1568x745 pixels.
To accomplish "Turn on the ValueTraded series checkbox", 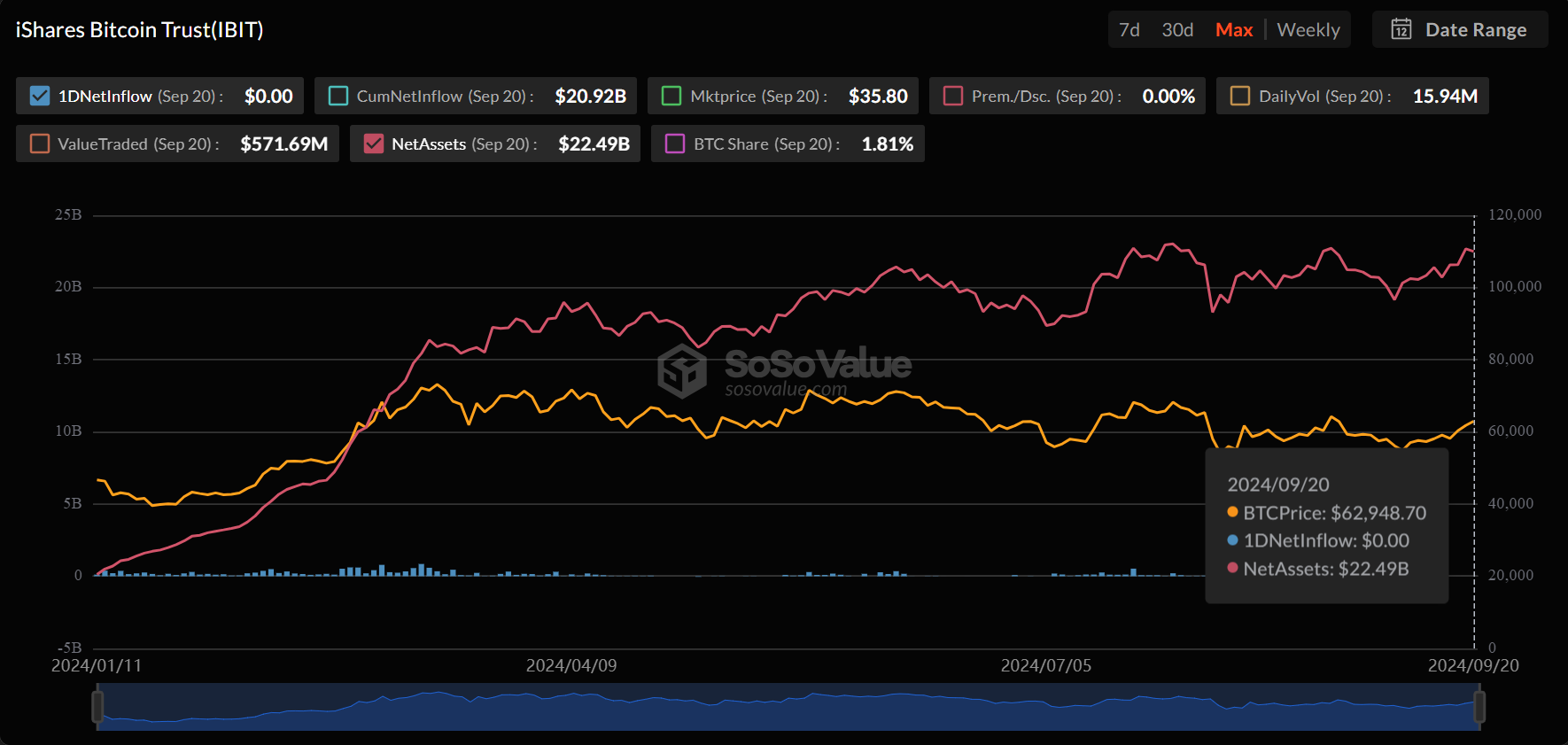I will point(40,144).
